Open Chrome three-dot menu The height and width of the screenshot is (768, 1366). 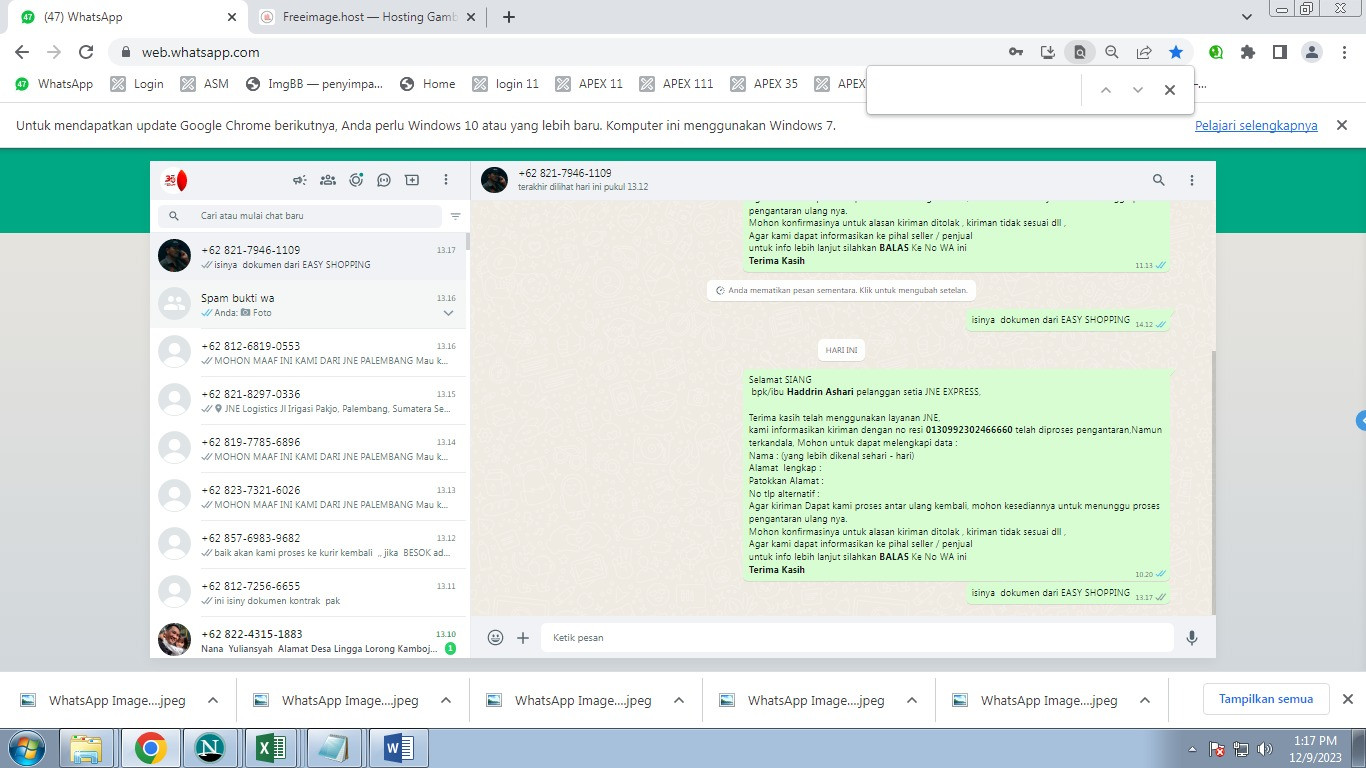coord(1343,52)
